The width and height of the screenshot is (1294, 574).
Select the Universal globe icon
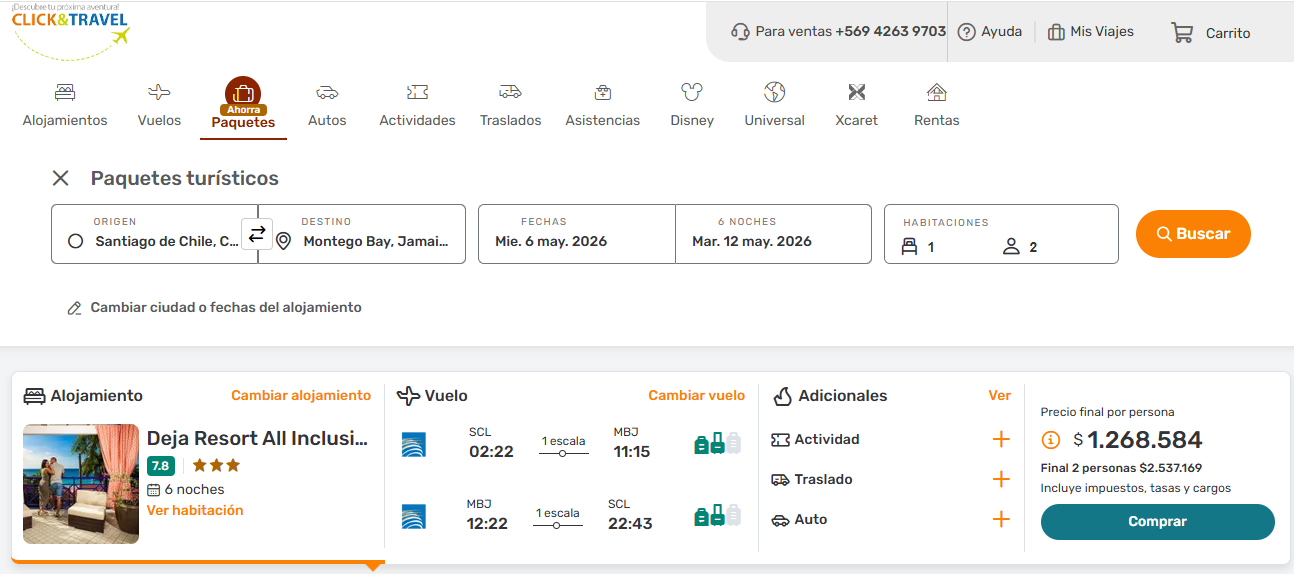coord(774,93)
